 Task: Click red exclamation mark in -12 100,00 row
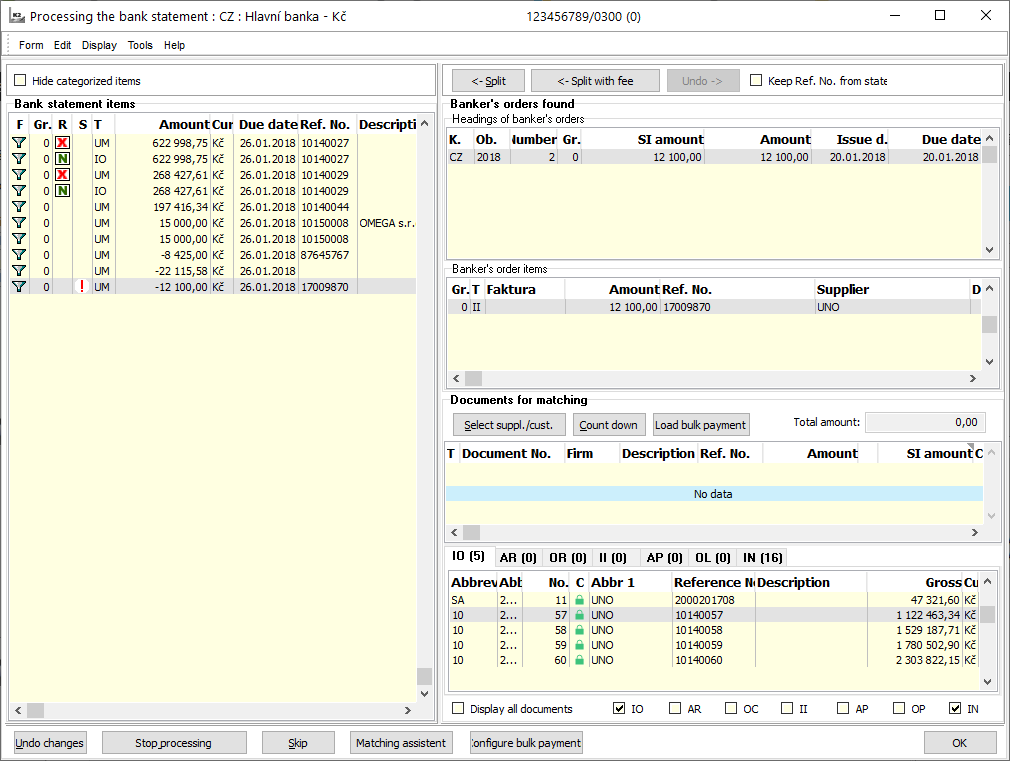(82, 287)
